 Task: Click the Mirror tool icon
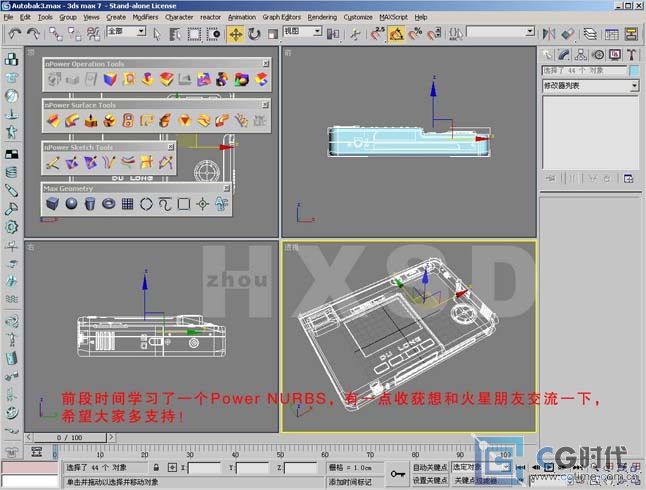pos(548,34)
